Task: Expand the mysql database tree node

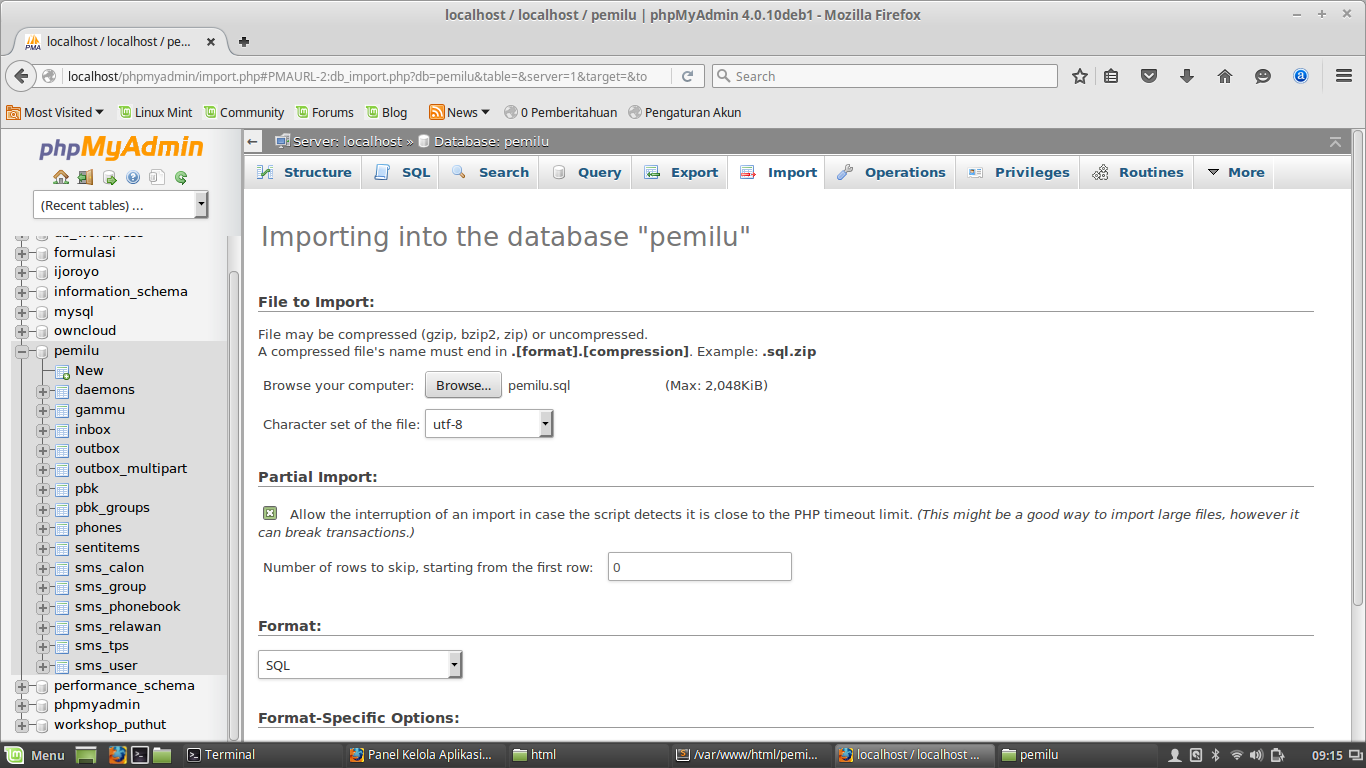Action: 22,312
